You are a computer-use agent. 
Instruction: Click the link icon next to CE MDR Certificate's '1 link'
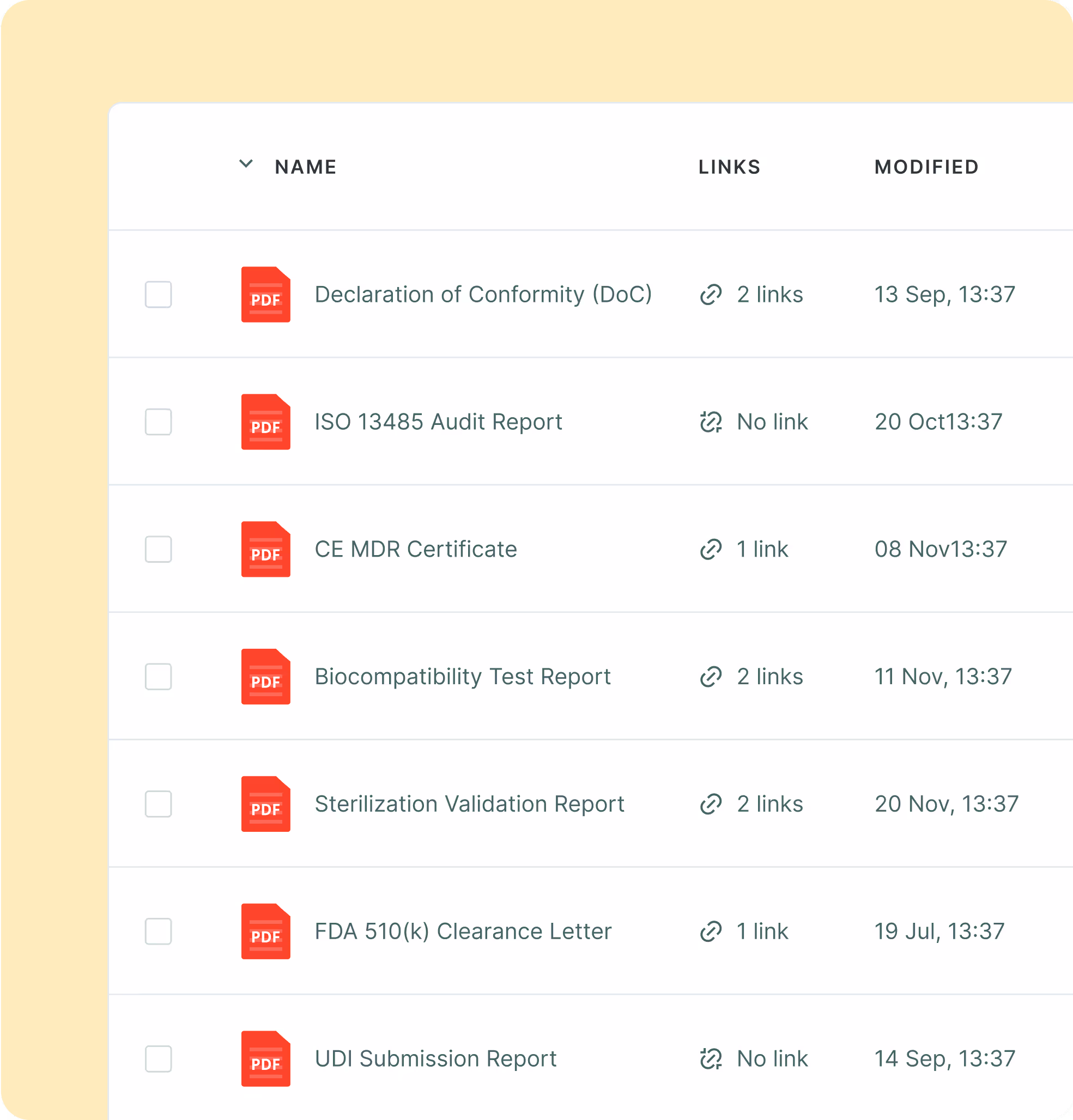(x=711, y=549)
